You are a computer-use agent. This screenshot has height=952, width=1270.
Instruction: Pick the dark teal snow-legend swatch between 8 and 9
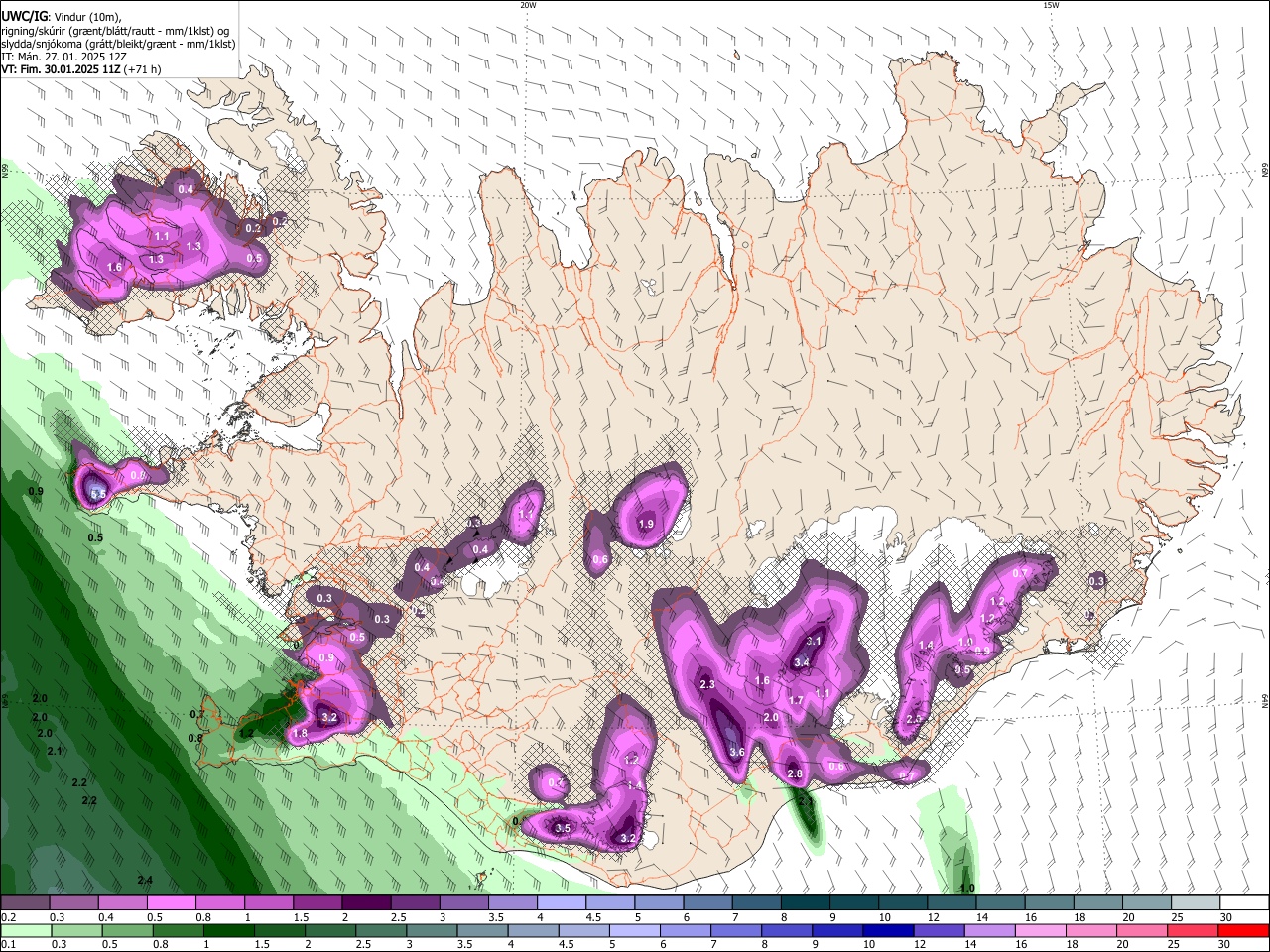(806, 903)
